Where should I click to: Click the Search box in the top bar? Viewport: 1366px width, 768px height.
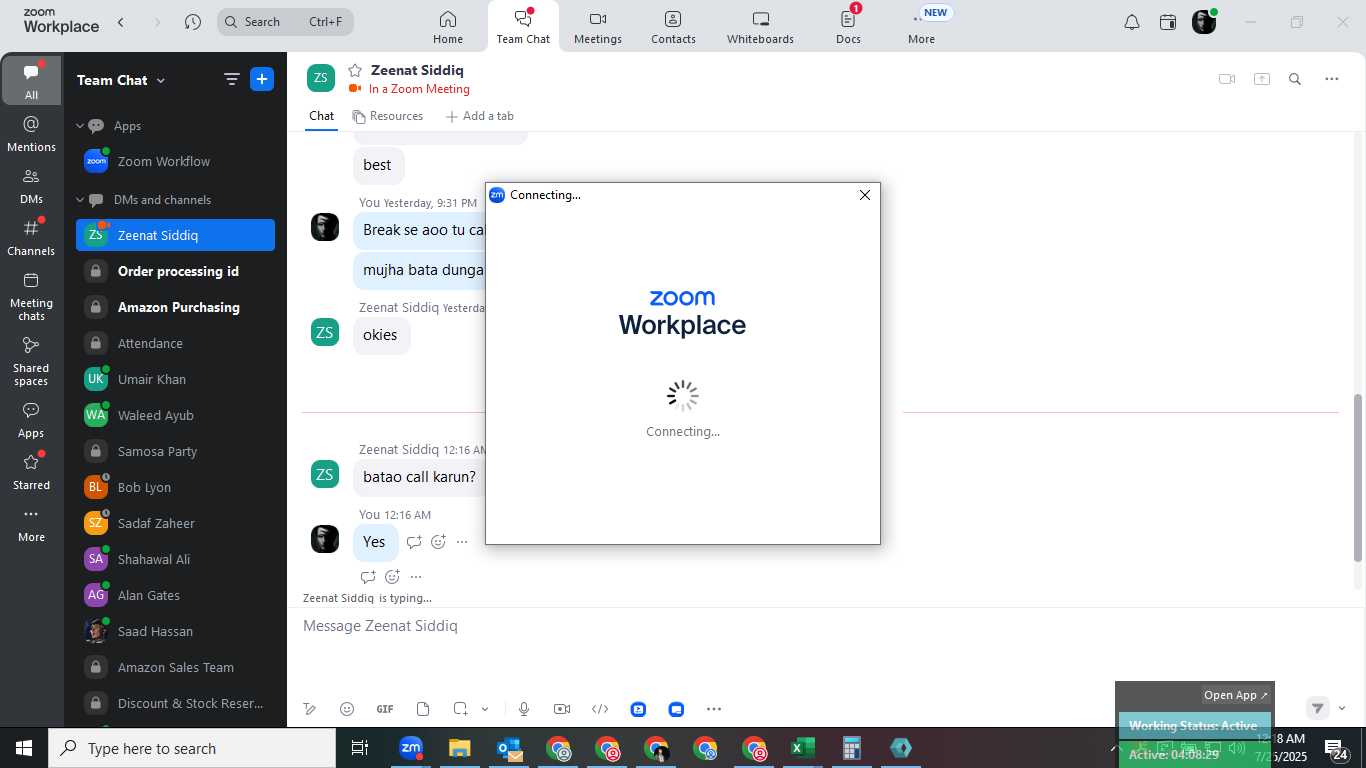(x=285, y=22)
